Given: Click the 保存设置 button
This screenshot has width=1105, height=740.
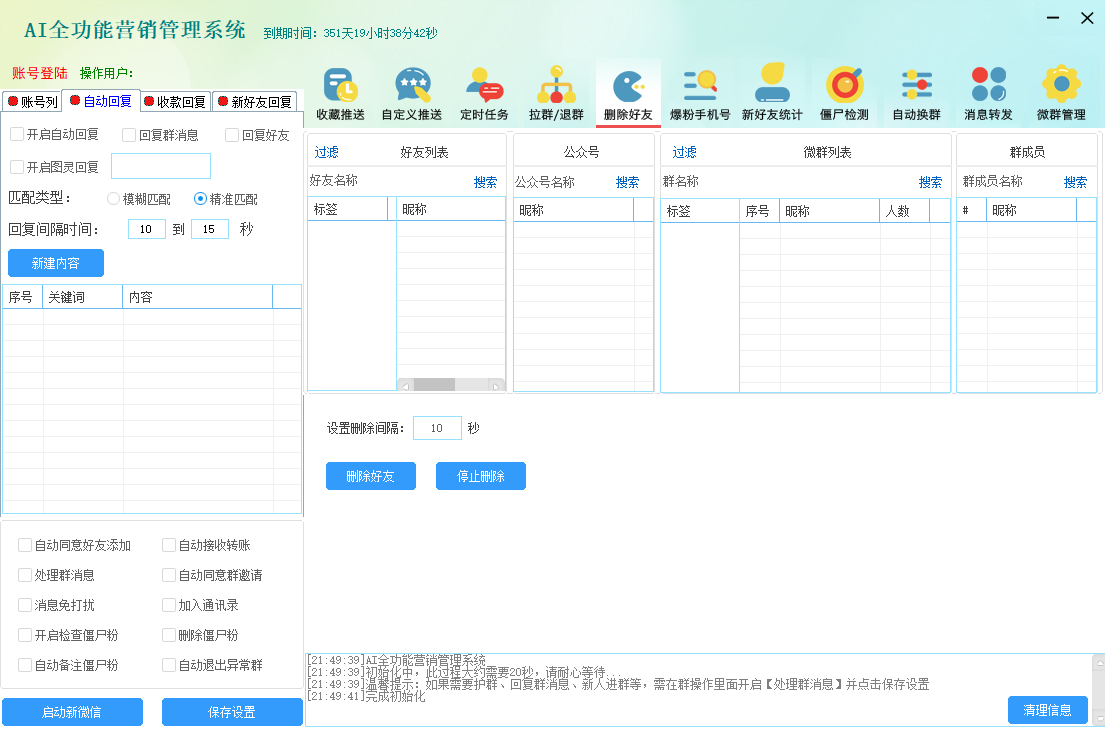Looking at the screenshot, I should [232, 712].
